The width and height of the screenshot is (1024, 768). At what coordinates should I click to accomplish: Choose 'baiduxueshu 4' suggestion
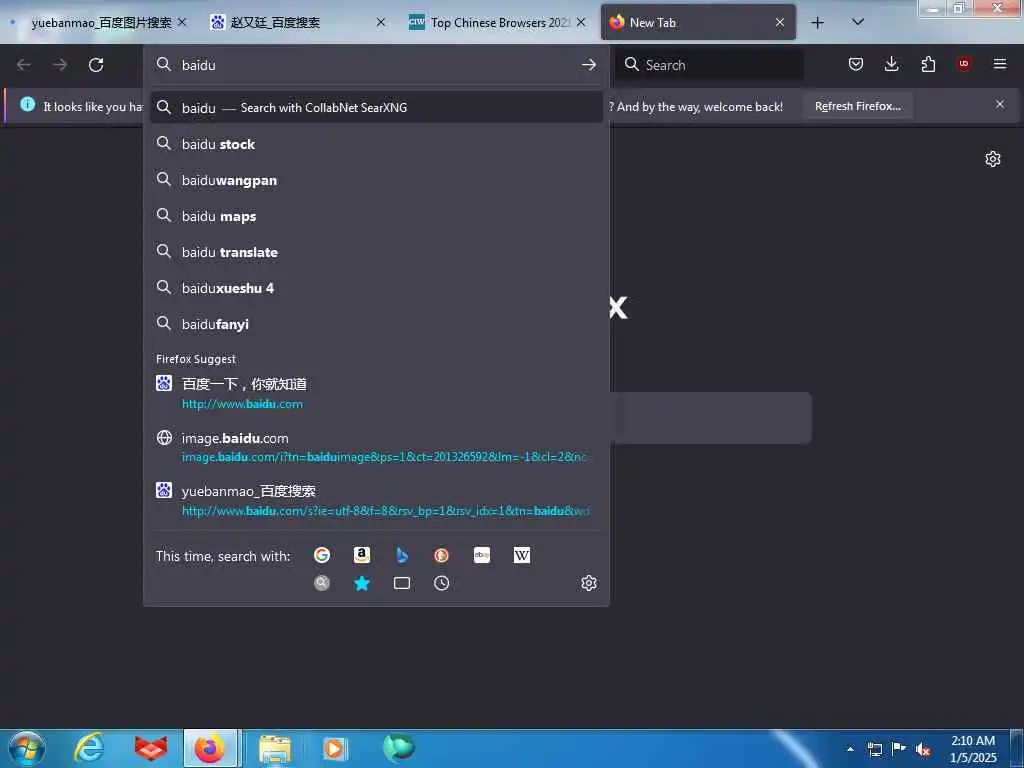(x=376, y=288)
